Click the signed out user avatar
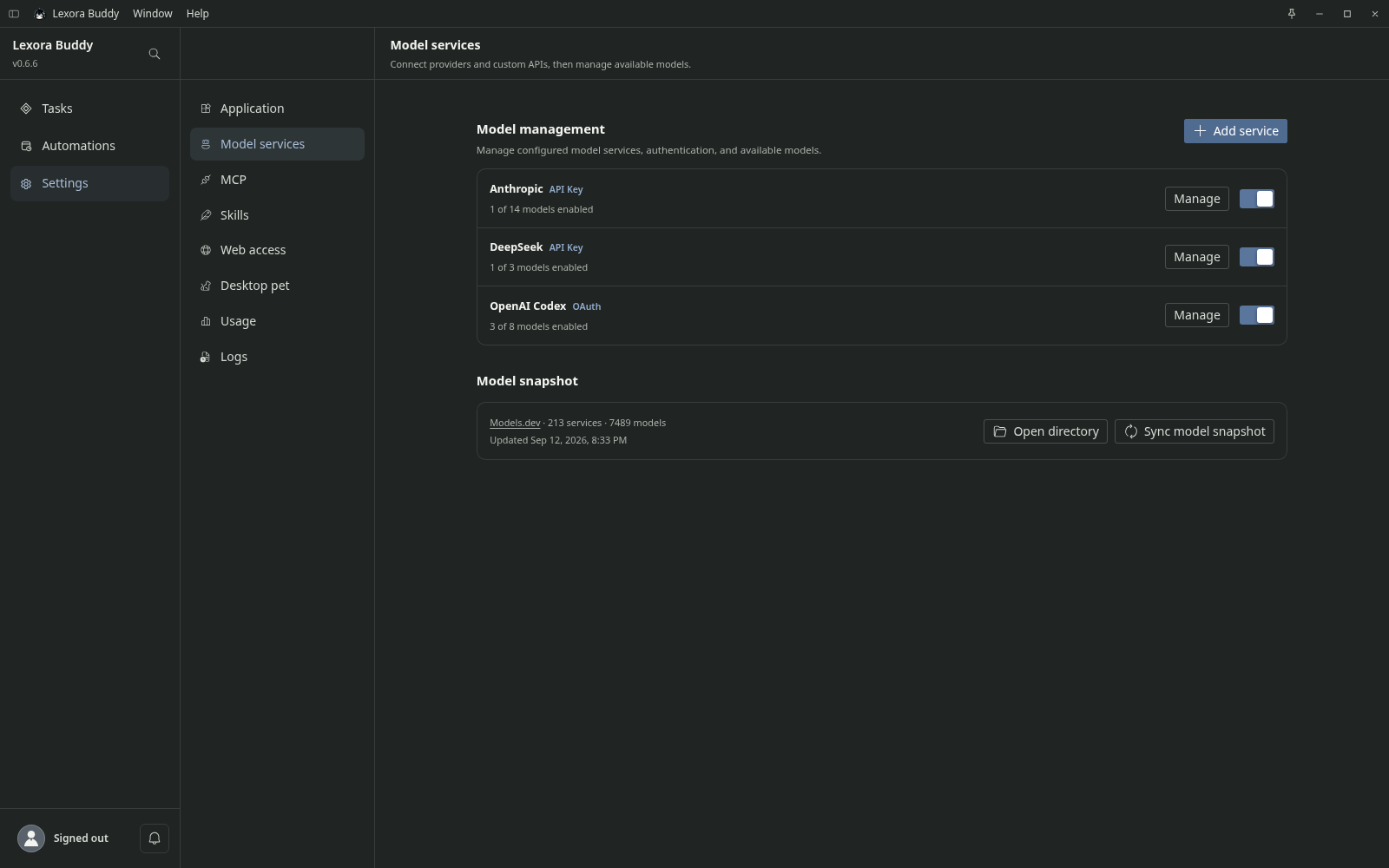This screenshot has height=868, width=1389. pos(31,838)
